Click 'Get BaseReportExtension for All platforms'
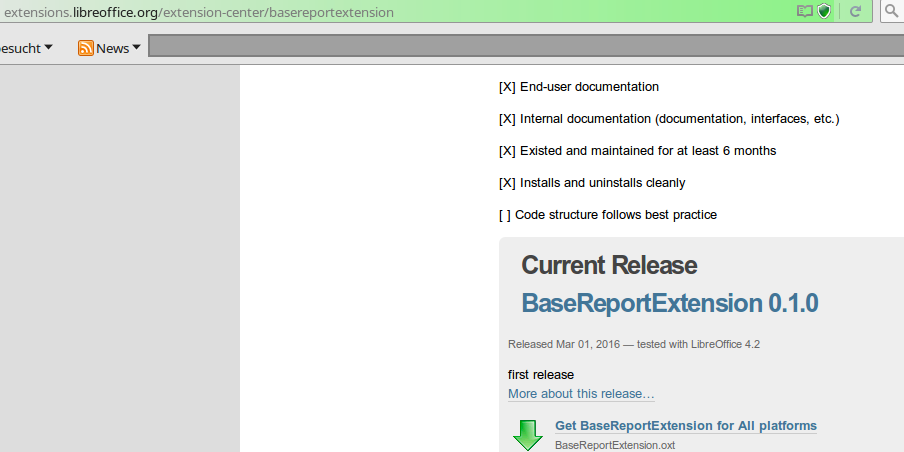The height and width of the screenshot is (452, 904). click(685, 426)
